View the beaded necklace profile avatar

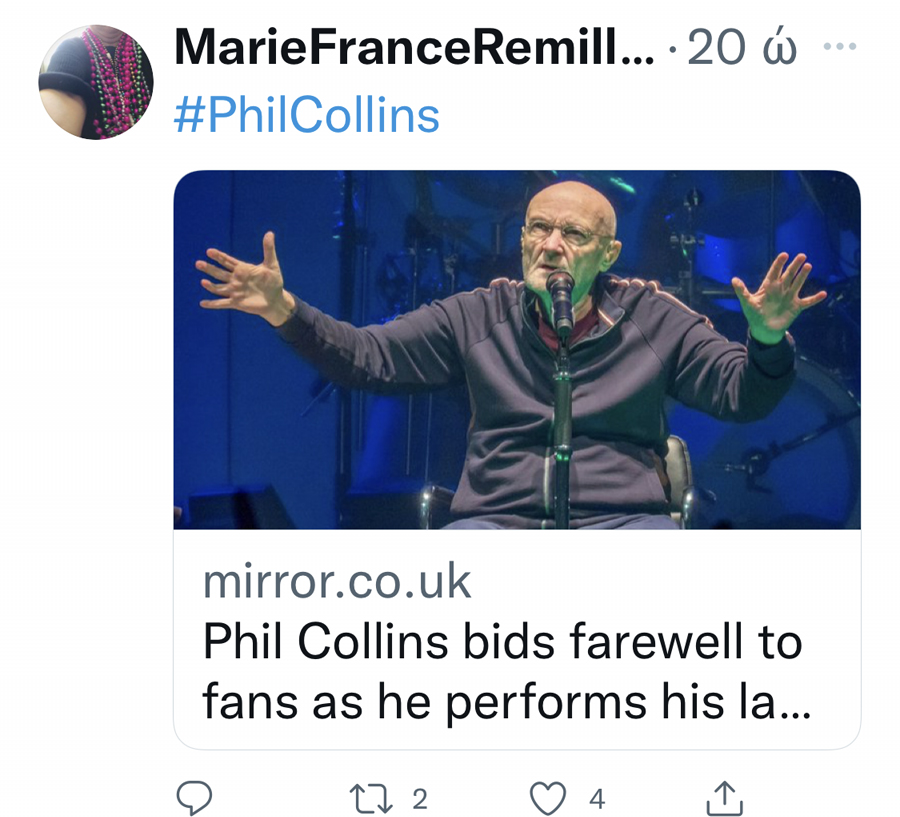click(96, 82)
